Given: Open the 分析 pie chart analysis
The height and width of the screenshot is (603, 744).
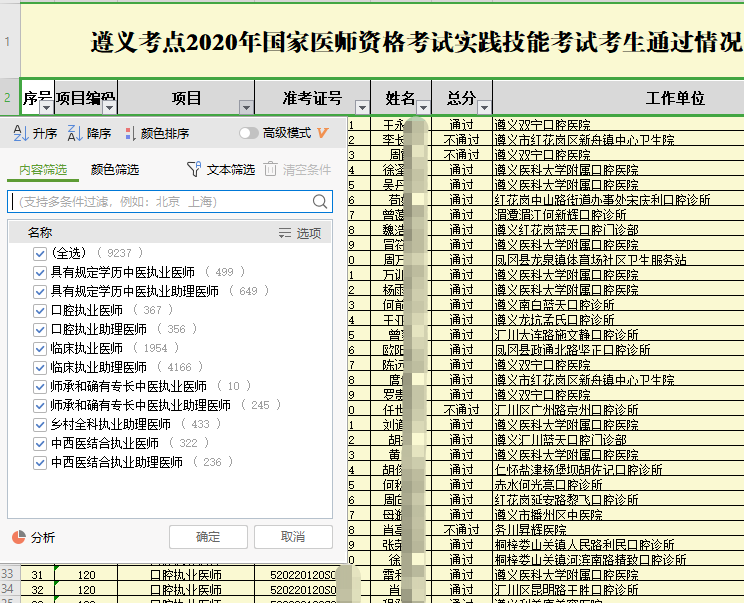Looking at the screenshot, I should [18, 537].
